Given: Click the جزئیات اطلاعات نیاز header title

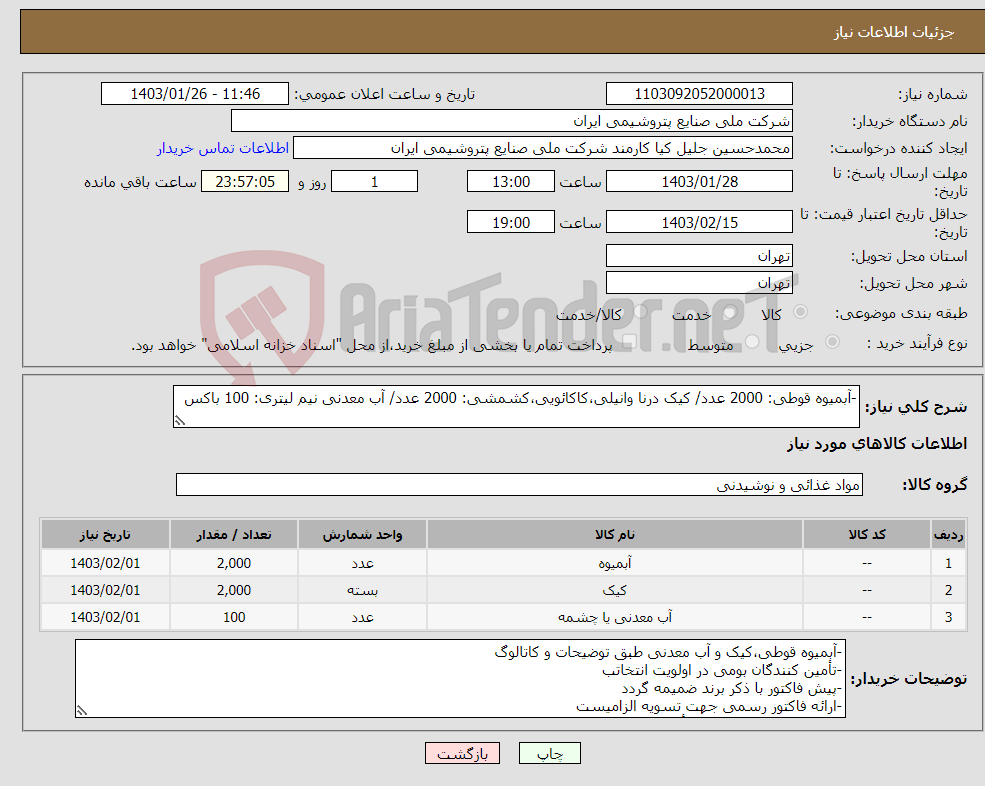Looking at the screenshot, I should coord(893,32).
